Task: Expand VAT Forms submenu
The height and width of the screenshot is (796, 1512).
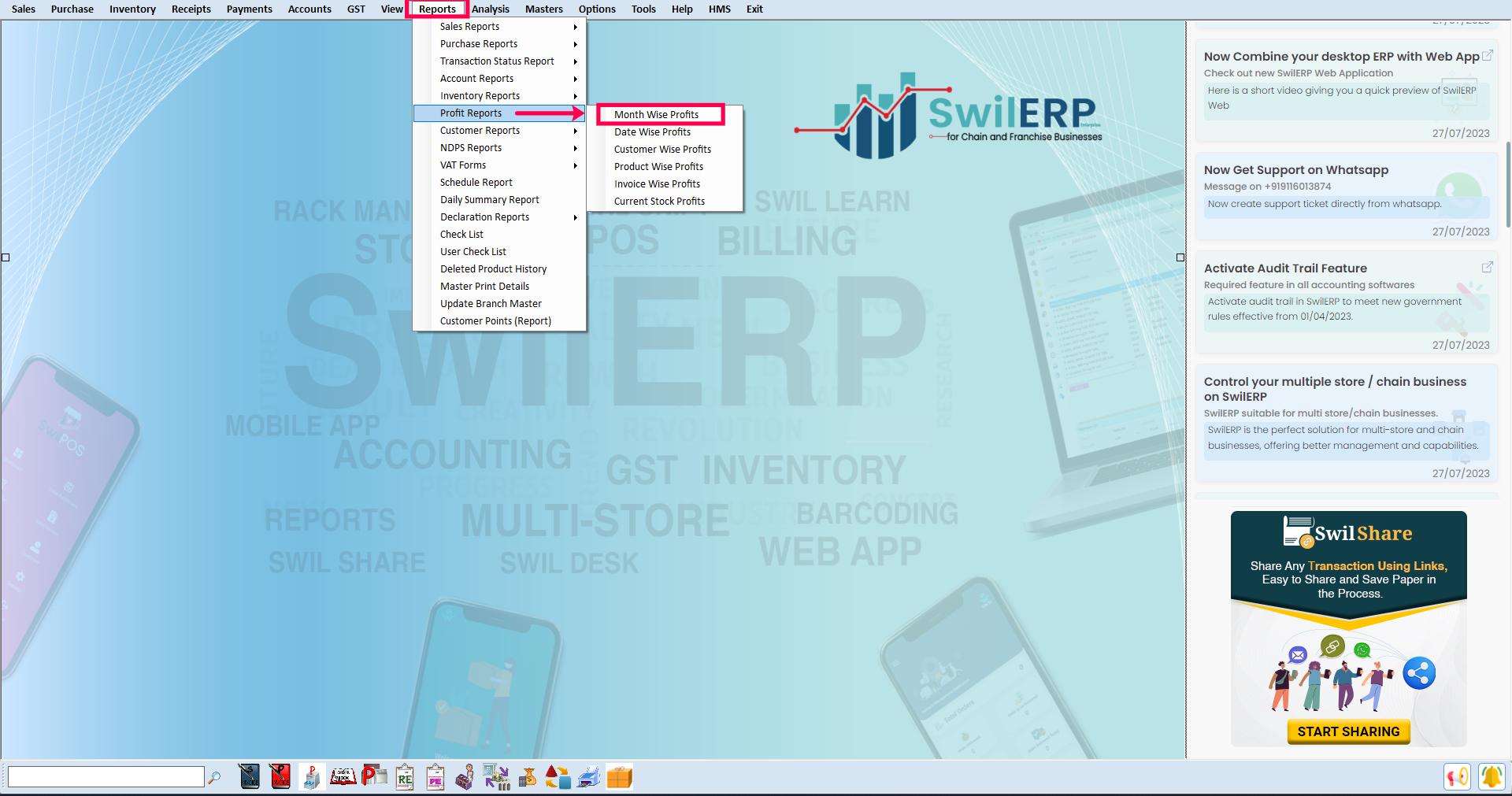Action: click(x=499, y=165)
